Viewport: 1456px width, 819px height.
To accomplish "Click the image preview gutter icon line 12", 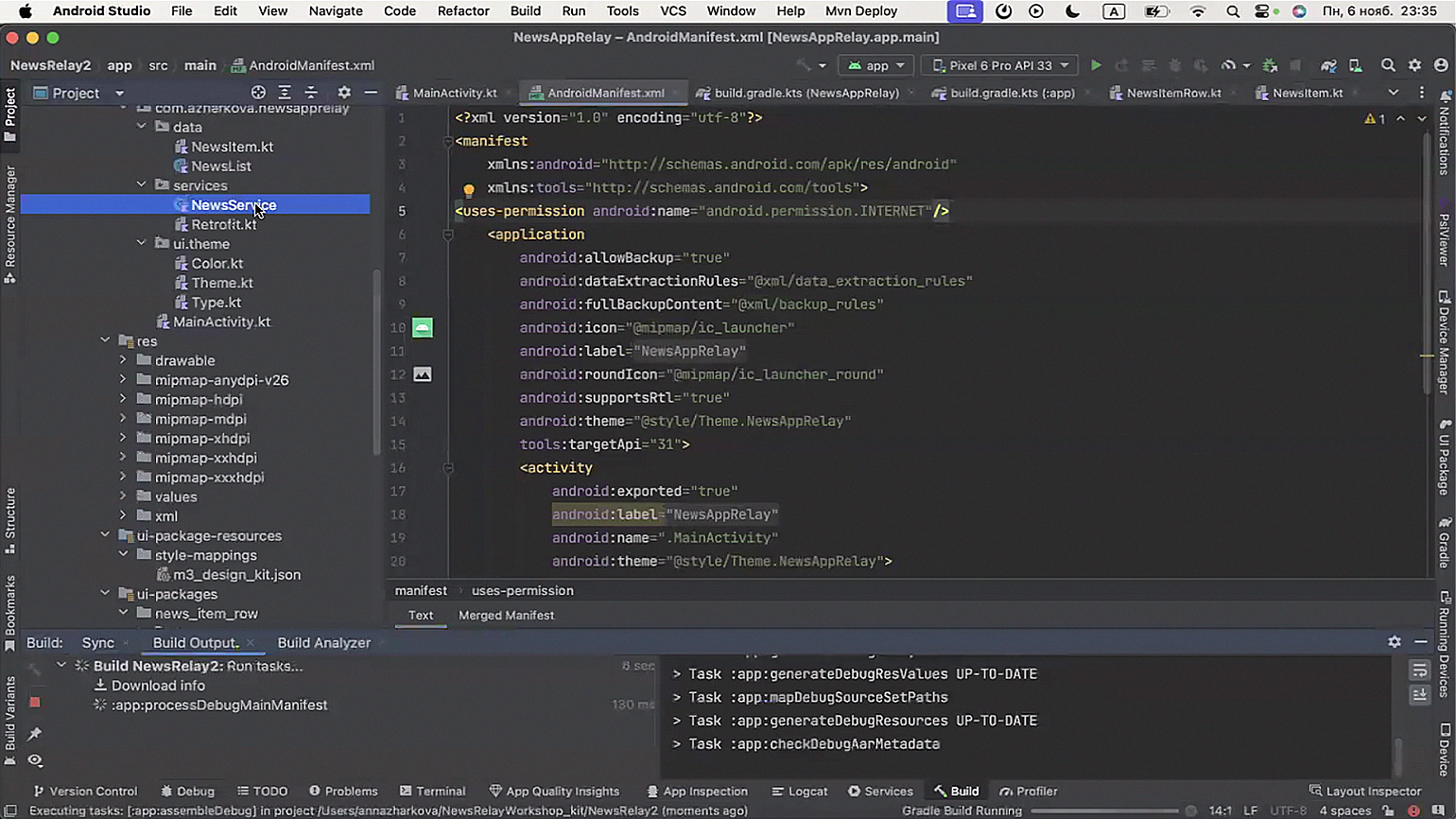I will pos(423,375).
